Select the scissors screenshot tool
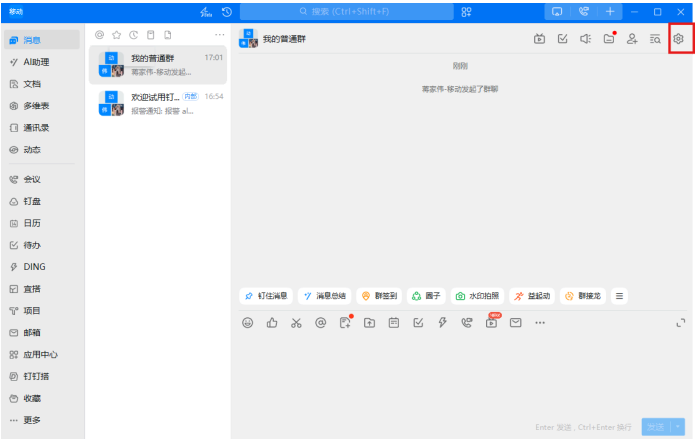Viewport: 696px width, 439px height. [296, 323]
